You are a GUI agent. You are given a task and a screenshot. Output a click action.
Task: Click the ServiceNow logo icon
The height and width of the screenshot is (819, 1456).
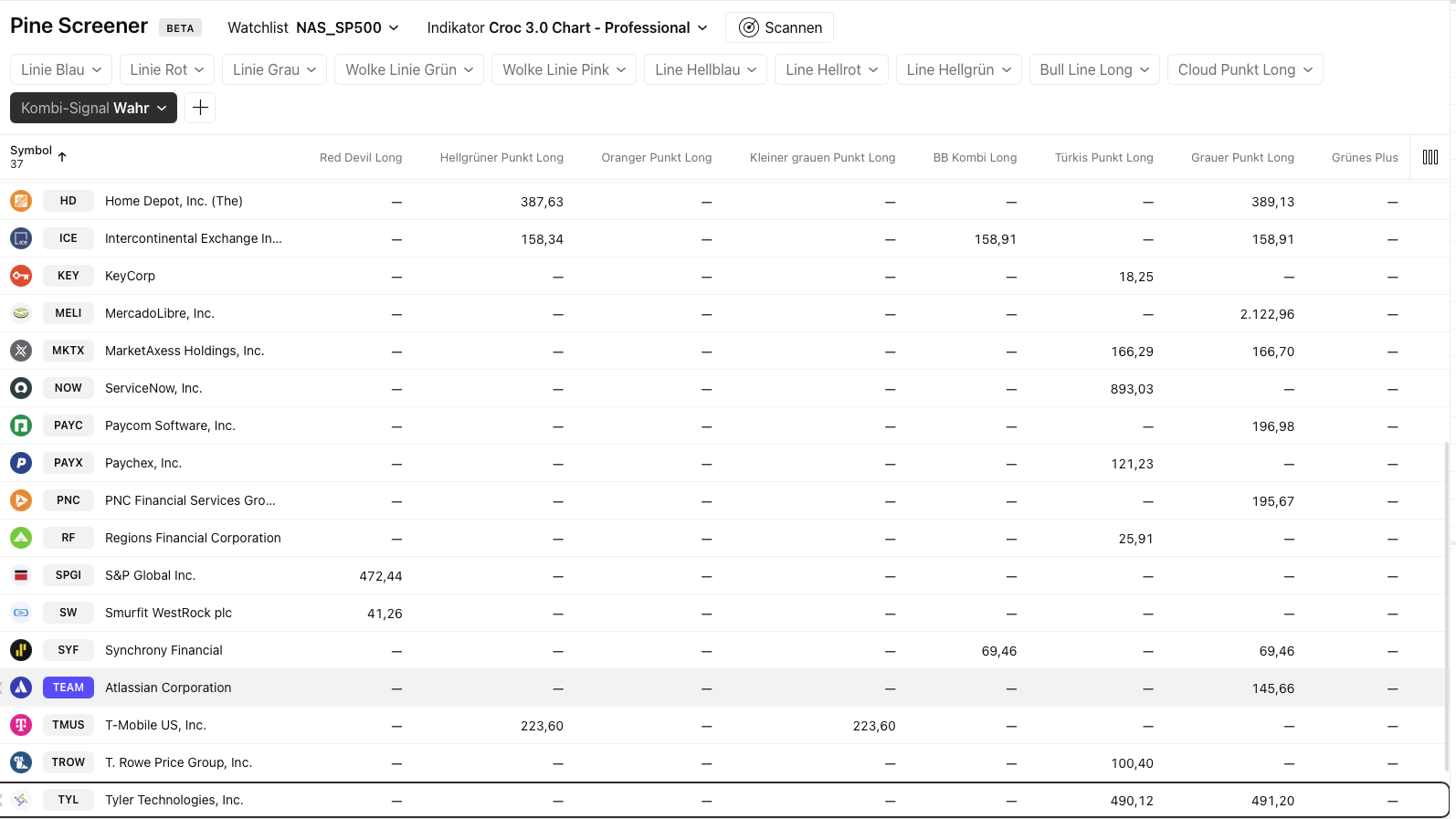pos(21,388)
